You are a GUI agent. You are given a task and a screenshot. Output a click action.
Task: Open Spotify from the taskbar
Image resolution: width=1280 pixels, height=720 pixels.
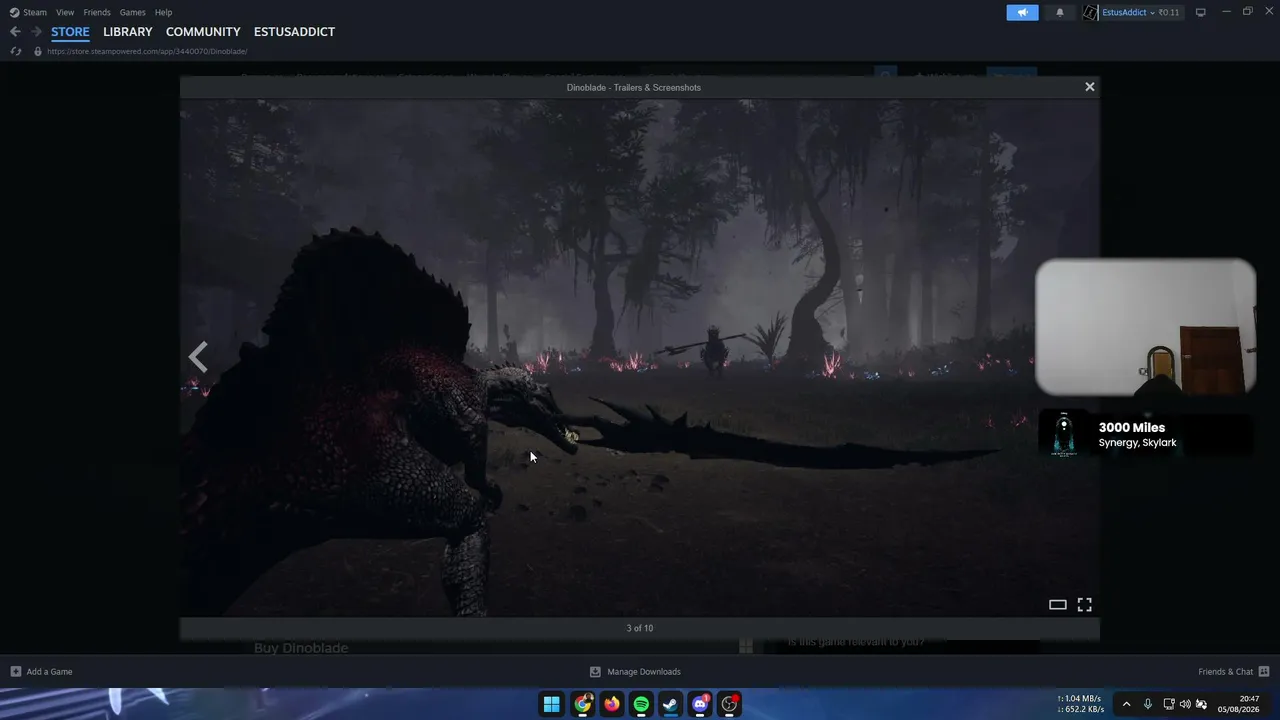coord(641,704)
